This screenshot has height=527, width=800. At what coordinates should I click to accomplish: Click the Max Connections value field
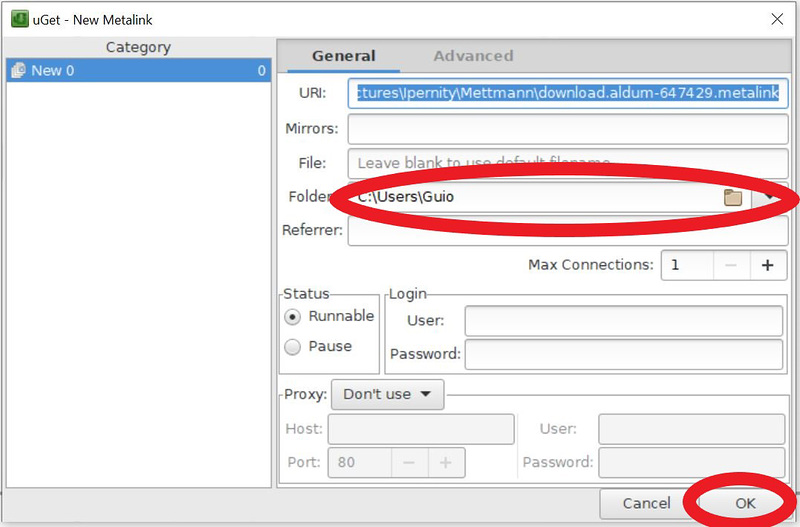click(x=687, y=265)
